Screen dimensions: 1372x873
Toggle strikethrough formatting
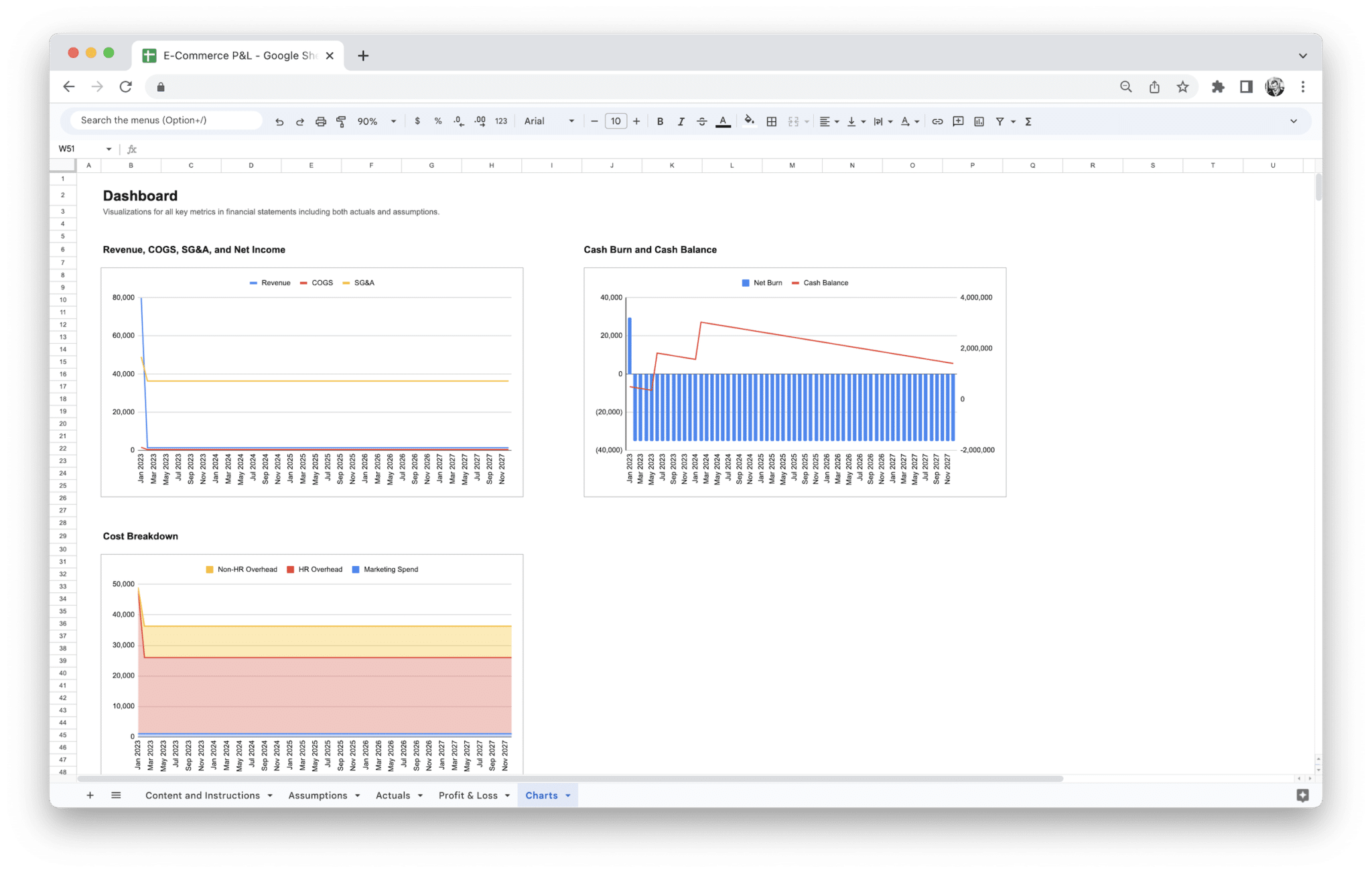pyautogui.click(x=701, y=121)
